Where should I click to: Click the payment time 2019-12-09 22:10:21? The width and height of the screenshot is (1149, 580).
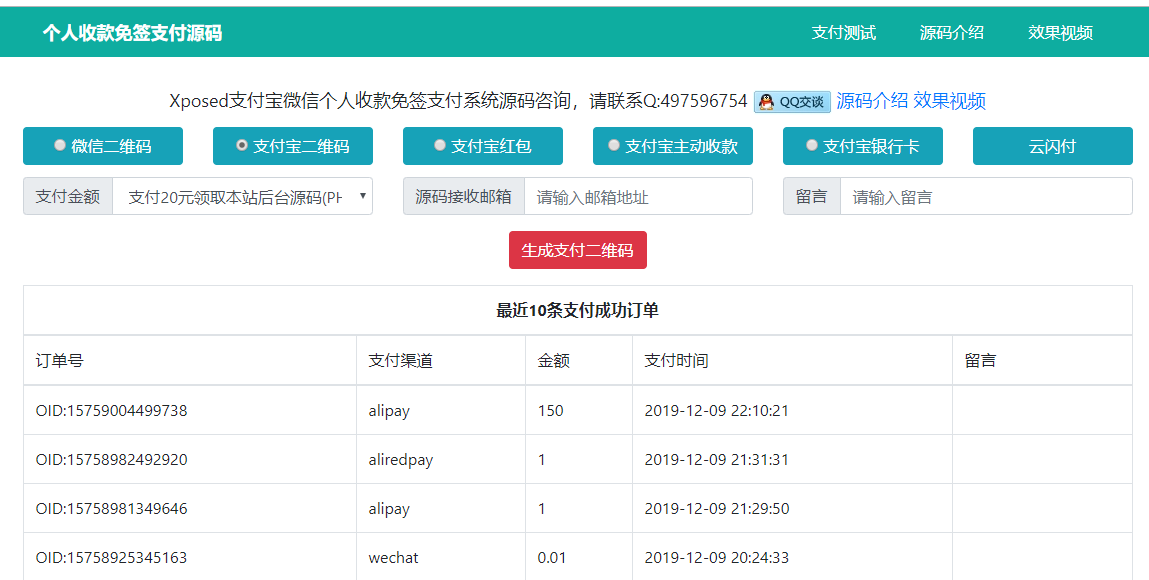pos(717,411)
